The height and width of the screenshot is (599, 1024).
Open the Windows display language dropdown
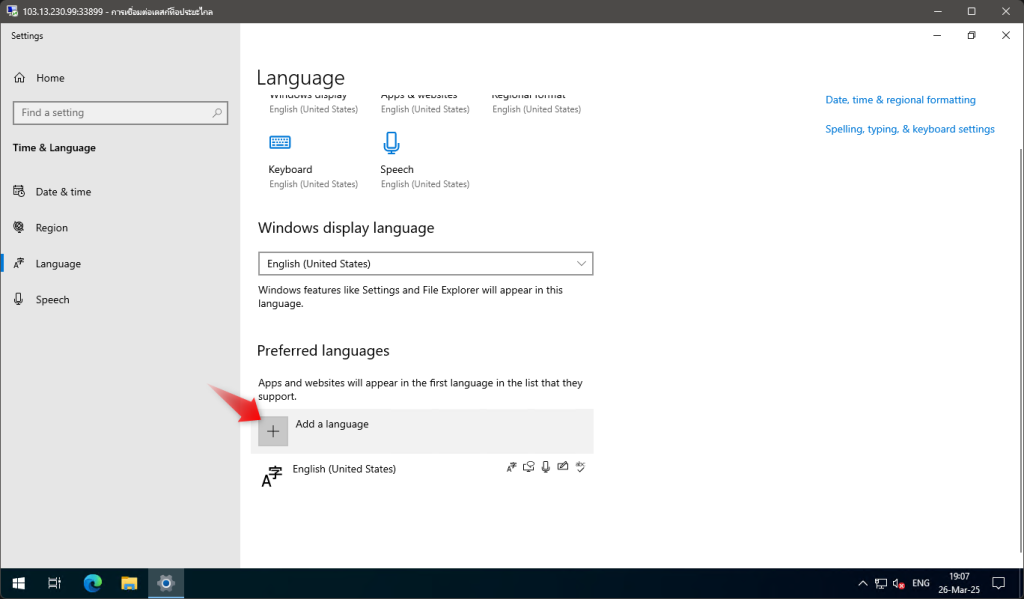point(426,264)
